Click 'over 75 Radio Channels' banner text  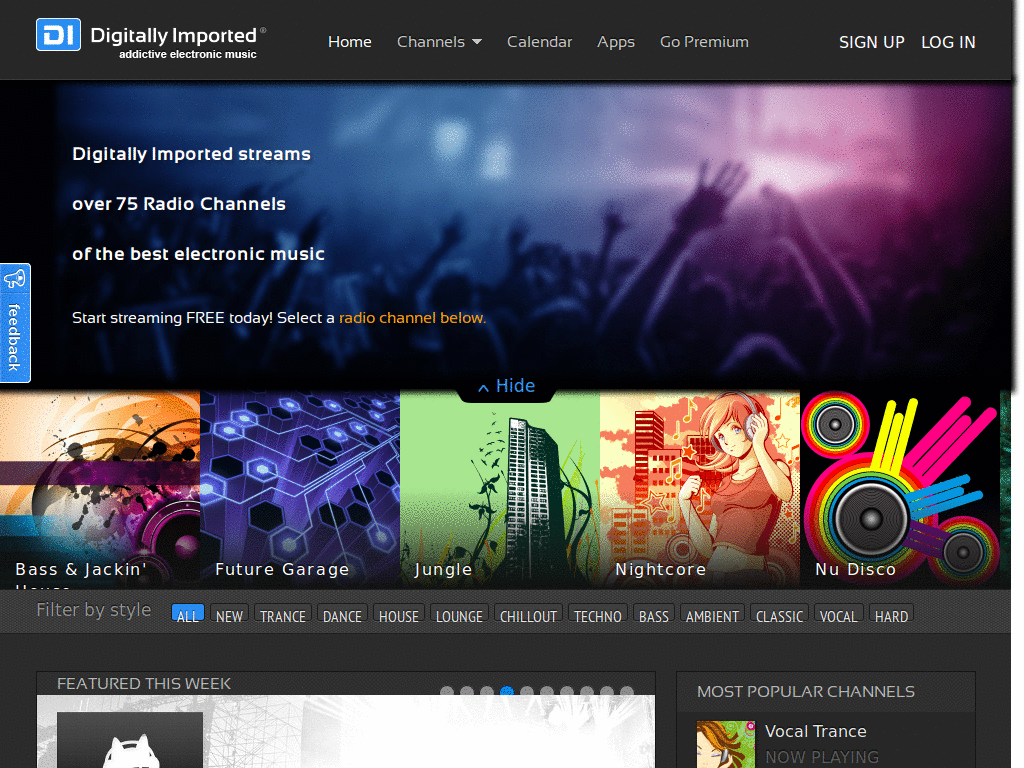pos(179,204)
